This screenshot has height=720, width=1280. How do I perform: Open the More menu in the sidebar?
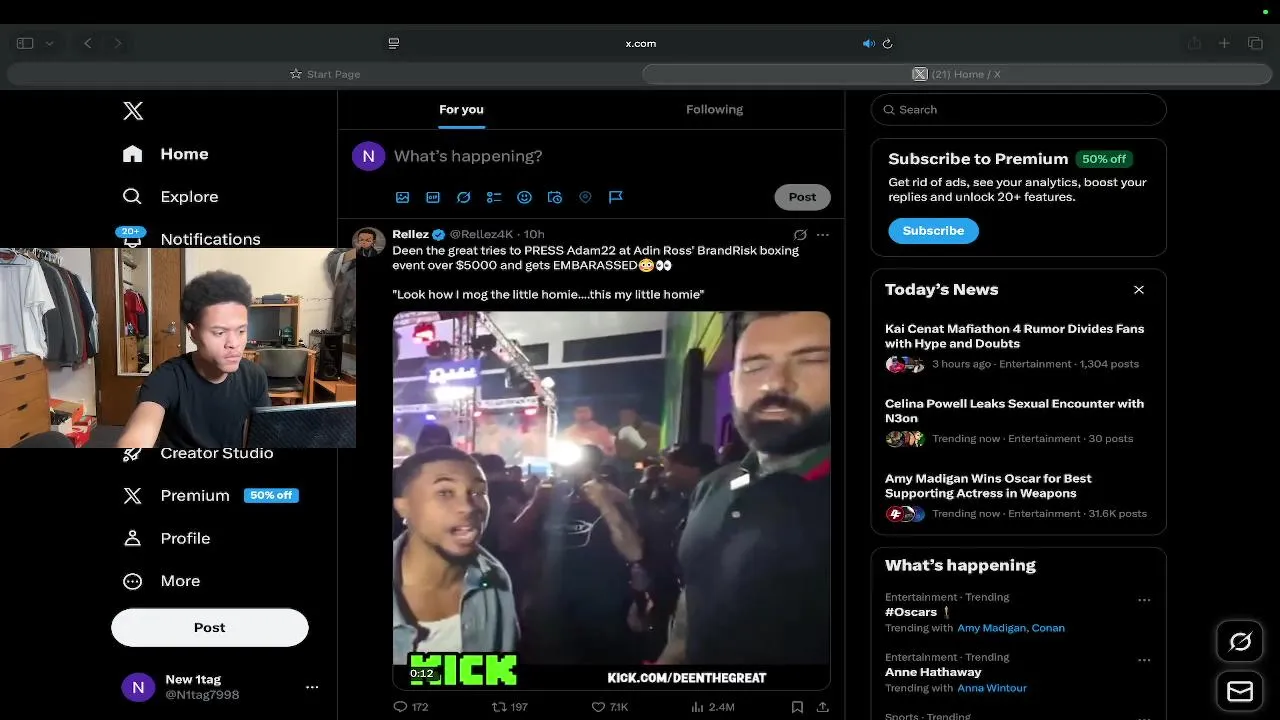point(161,581)
